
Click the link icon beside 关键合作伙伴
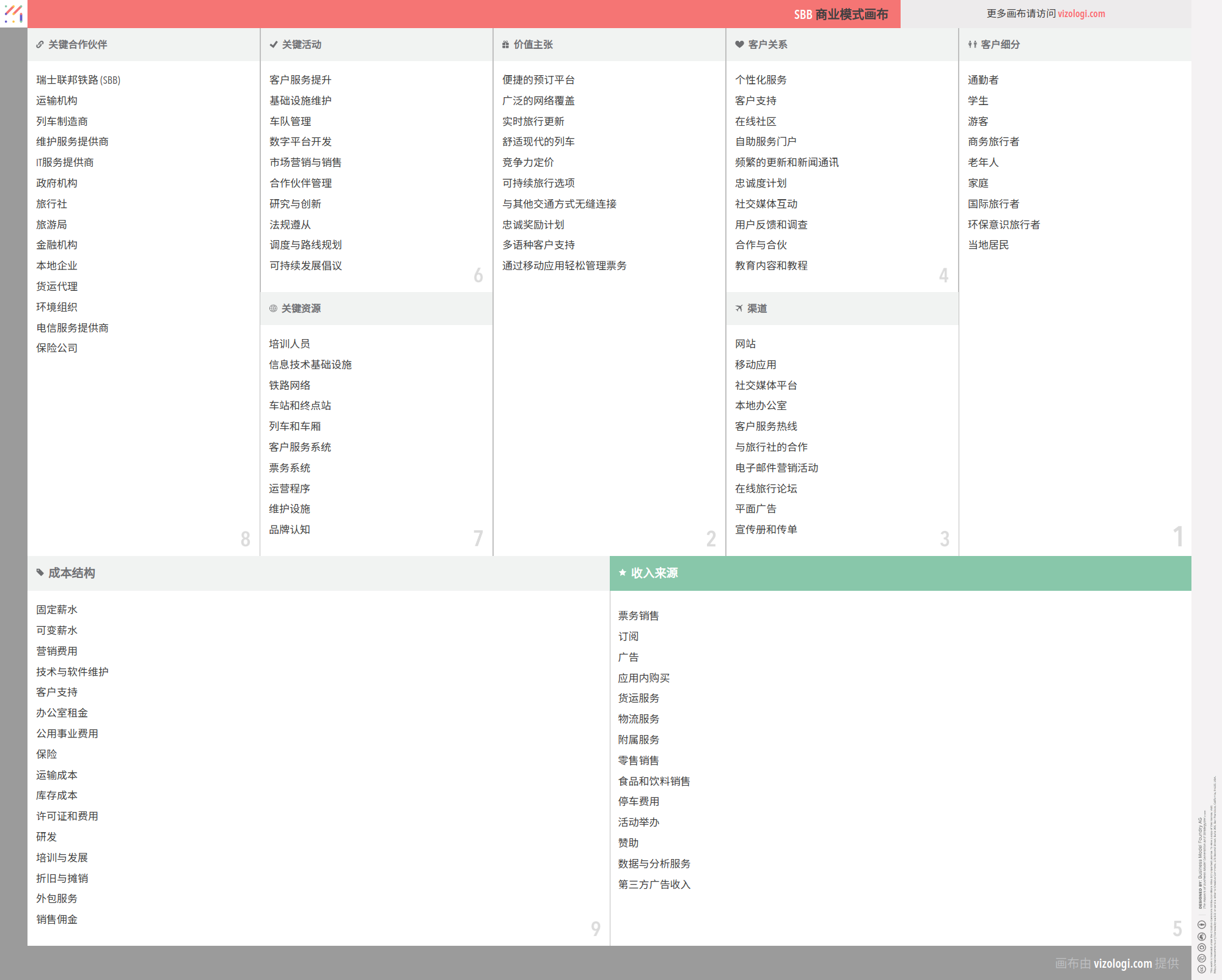40,45
